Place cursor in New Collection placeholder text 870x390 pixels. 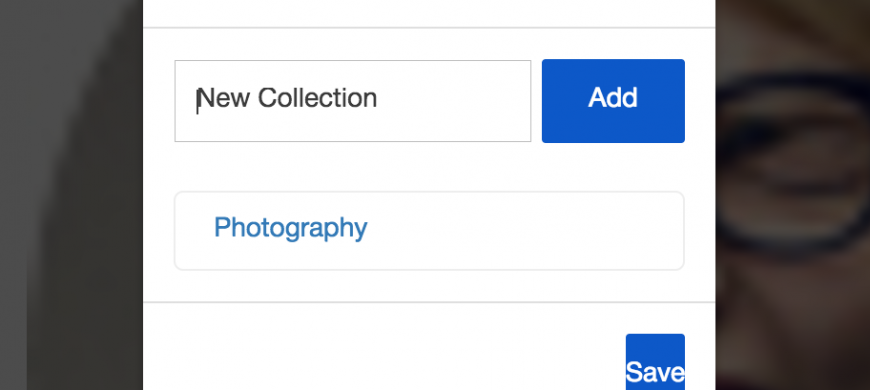[x=287, y=98]
